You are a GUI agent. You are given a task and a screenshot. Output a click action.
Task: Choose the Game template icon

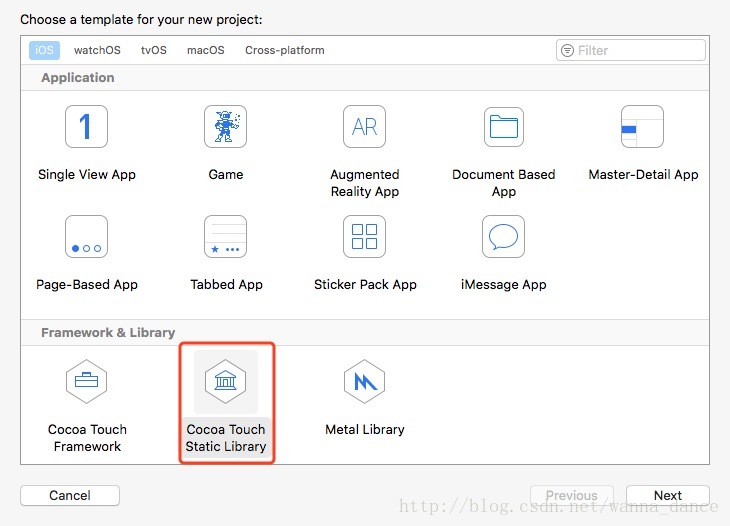click(225, 127)
